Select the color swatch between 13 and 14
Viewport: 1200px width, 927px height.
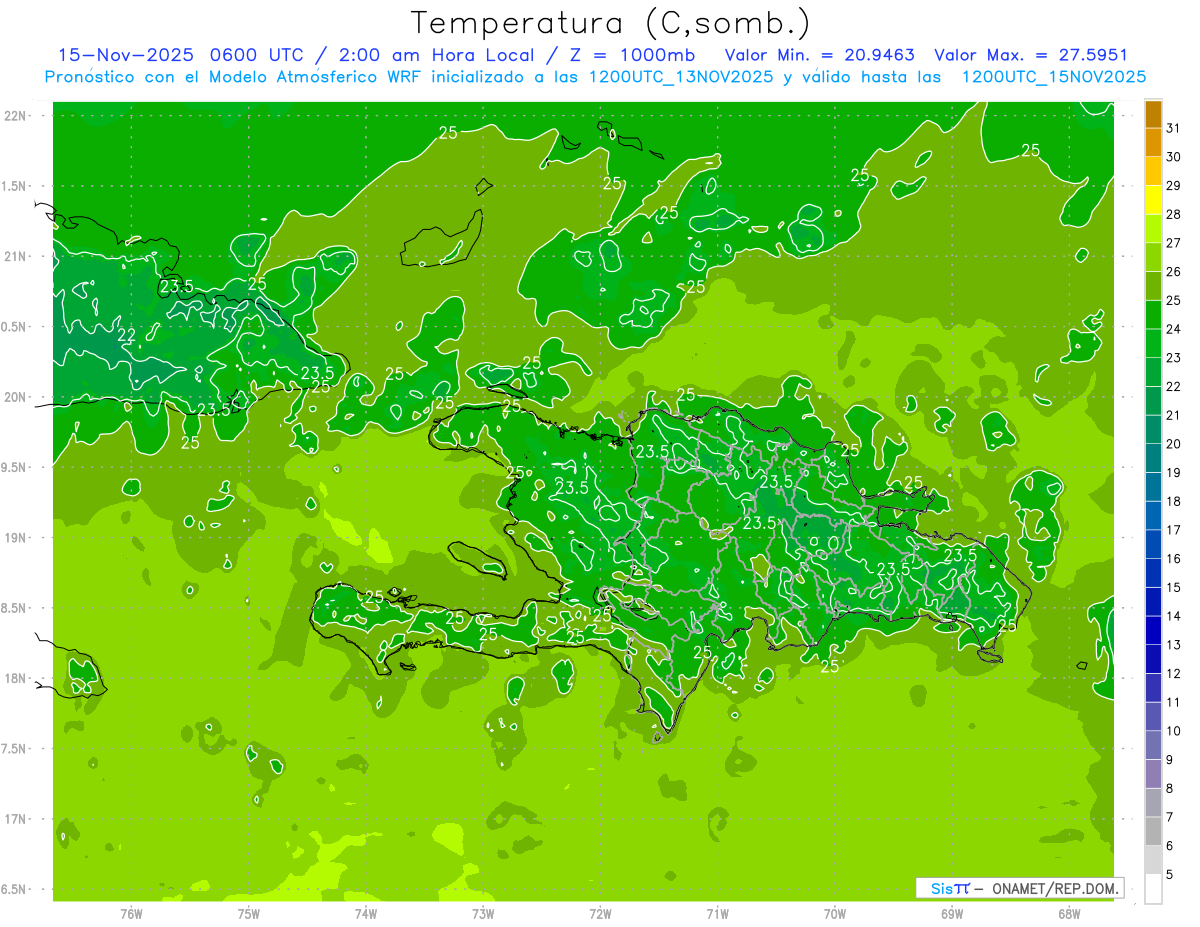(1153, 630)
